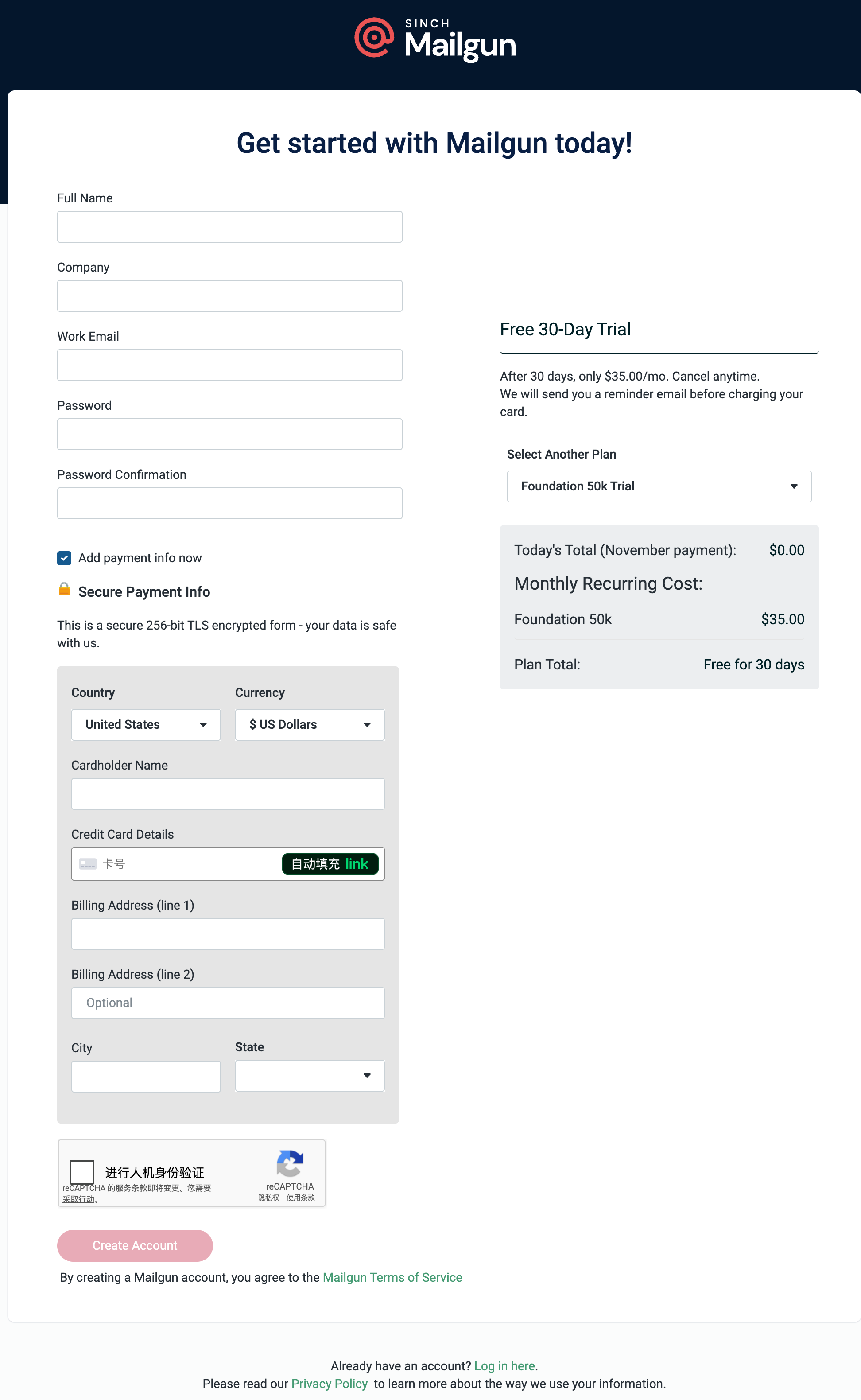The width and height of the screenshot is (861, 1400).
Task: Click the Work Email input
Action: [x=229, y=365]
